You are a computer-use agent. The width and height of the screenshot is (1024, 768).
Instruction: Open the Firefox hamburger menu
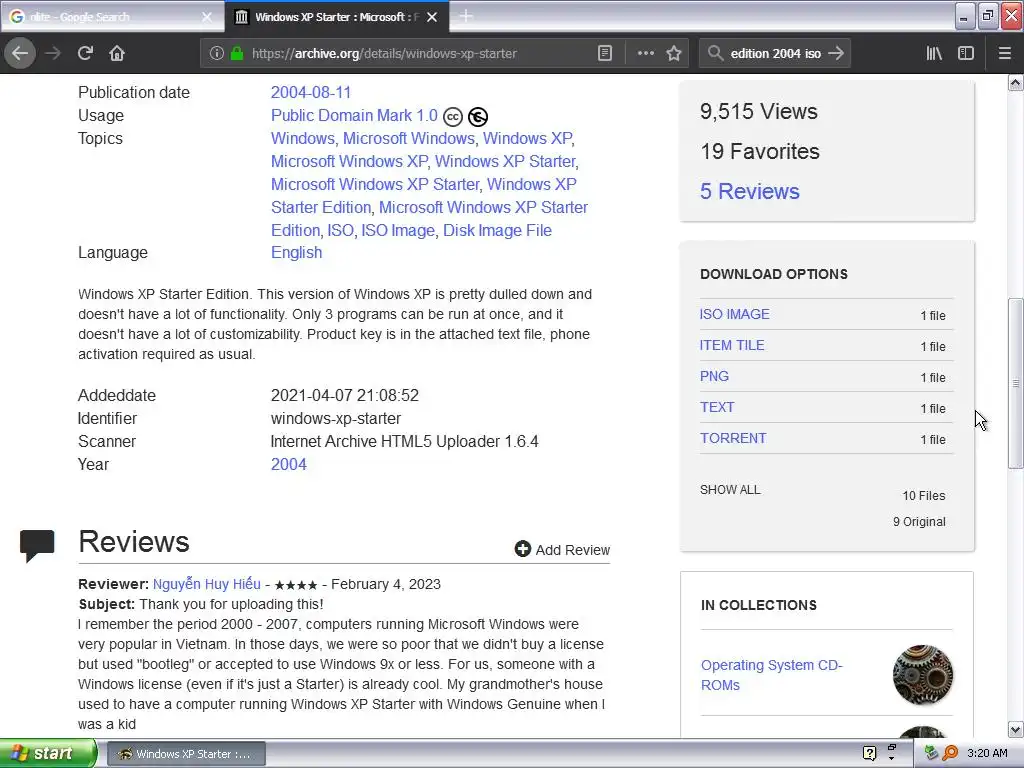pyautogui.click(x=1004, y=53)
